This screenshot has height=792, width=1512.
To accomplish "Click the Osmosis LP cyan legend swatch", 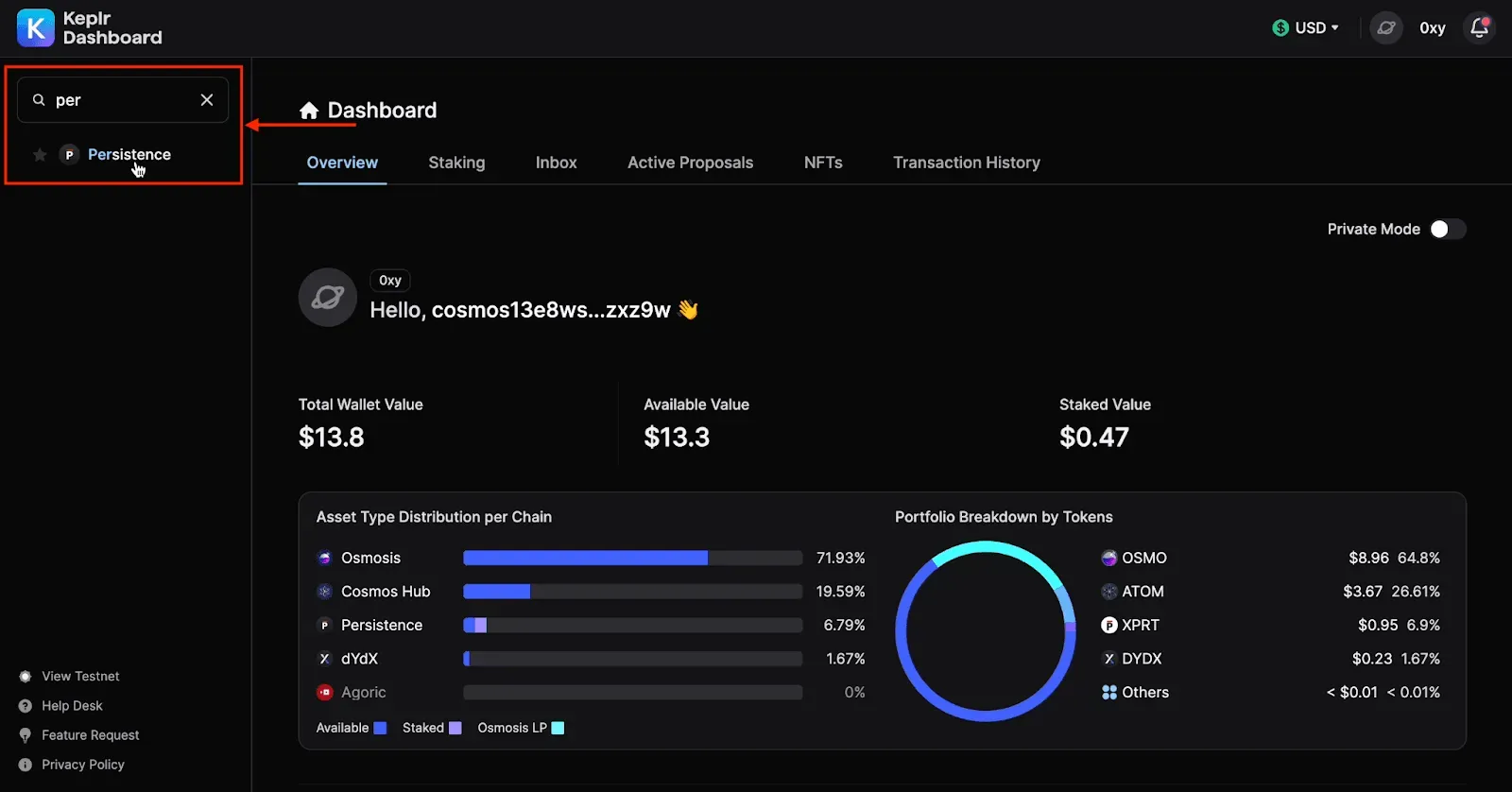I will pos(558,728).
